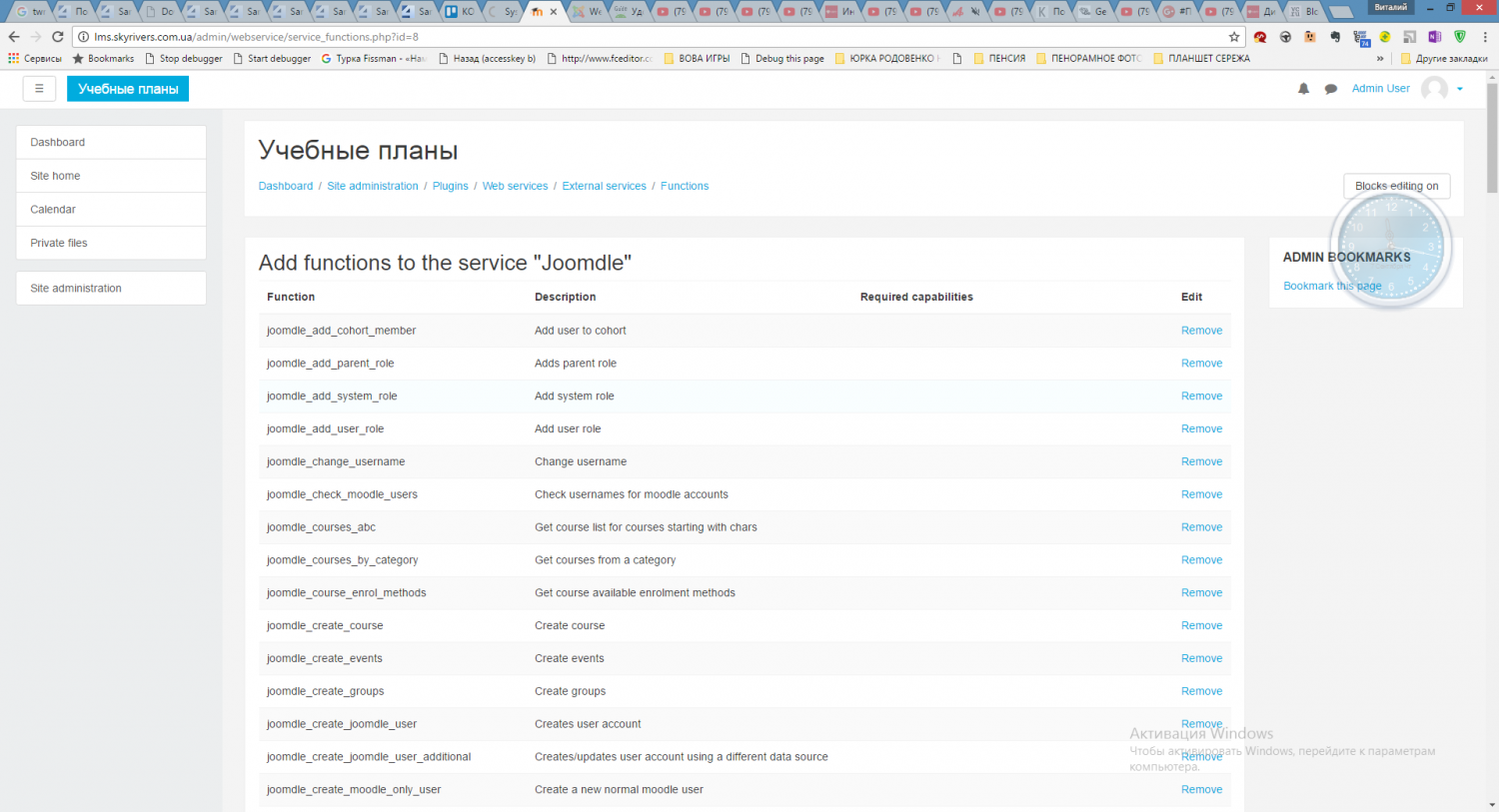Expand the Admin User dropdown arrow
The height and width of the screenshot is (812, 1499).
click(x=1460, y=89)
